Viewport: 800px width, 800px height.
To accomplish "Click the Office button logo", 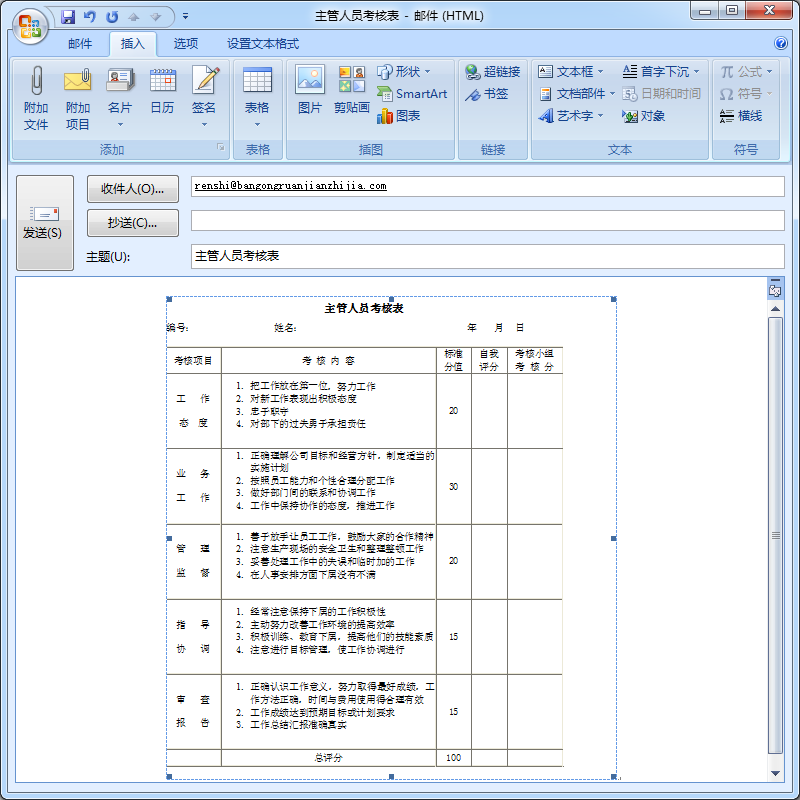I will (30, 27).
